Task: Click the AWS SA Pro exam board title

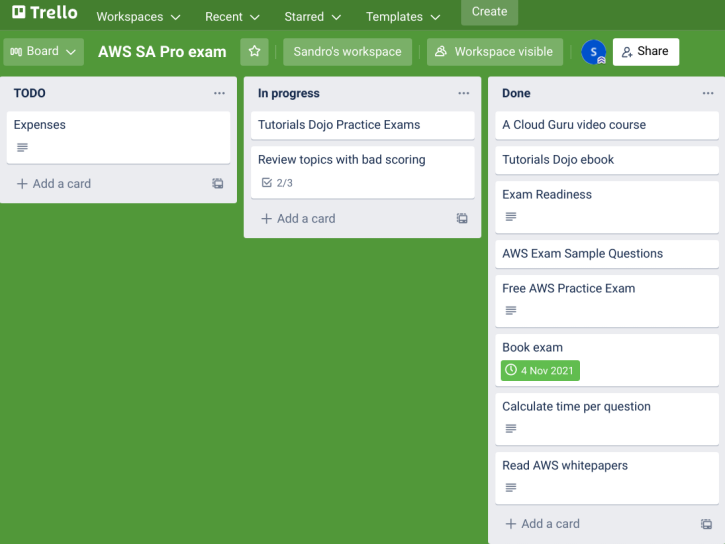Action: tap(162, 51)
